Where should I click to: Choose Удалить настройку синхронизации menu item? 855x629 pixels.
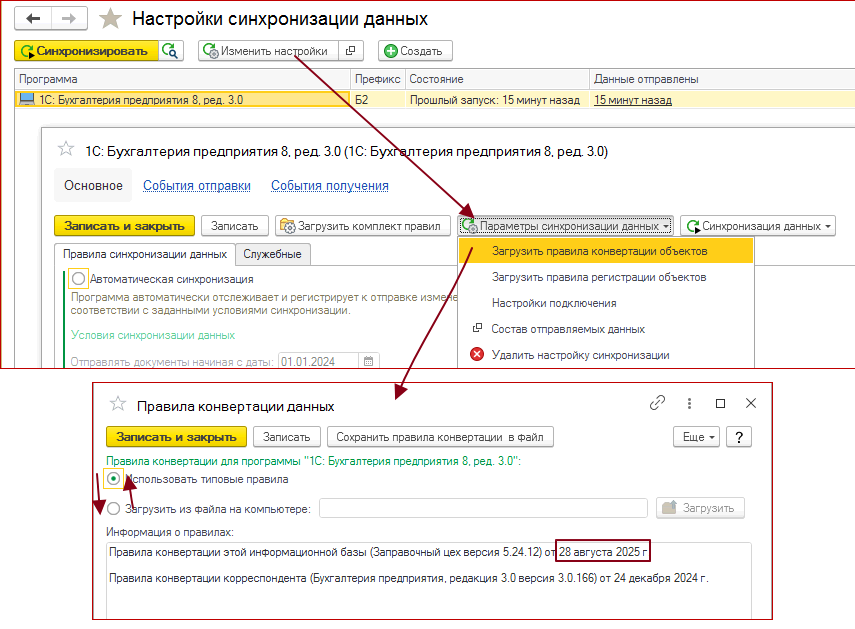606,355
